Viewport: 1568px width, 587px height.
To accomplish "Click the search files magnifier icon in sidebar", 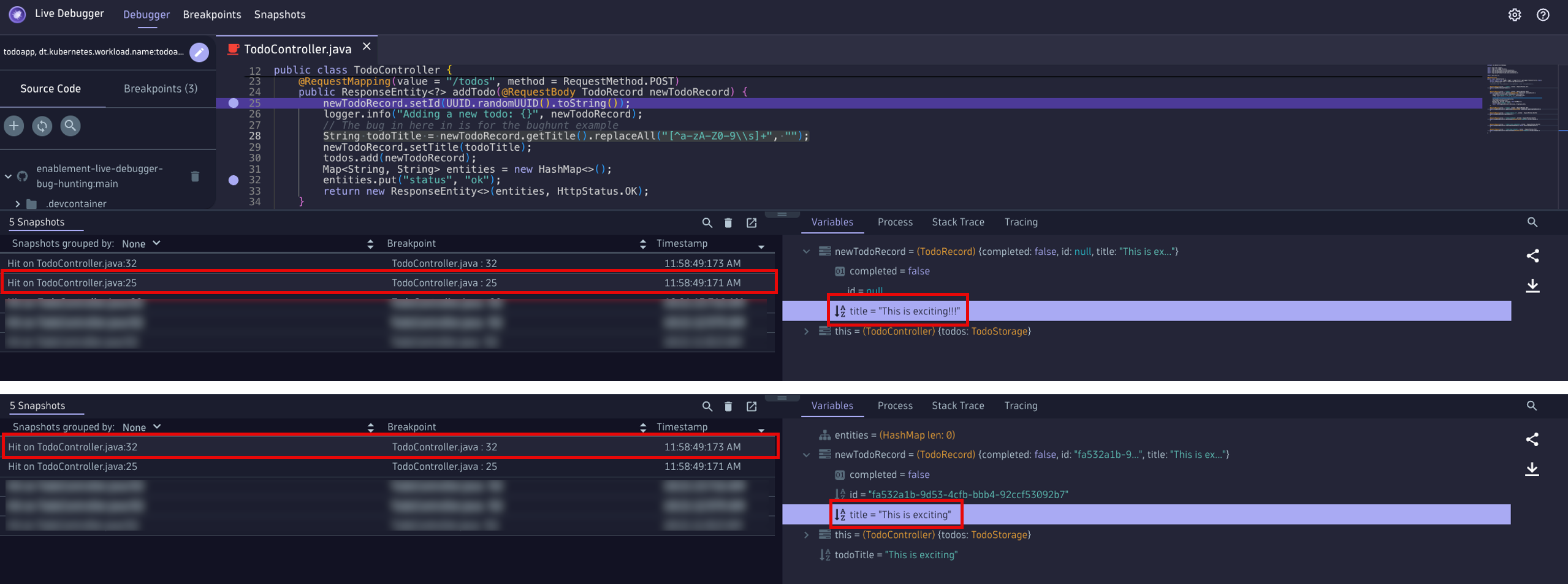I will pyautogui.click(x=70, y=126).
